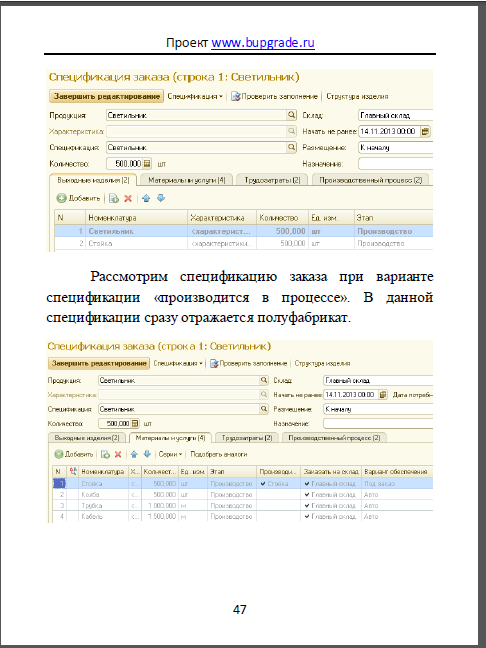Click Вариант обеспечения column header
This screenshot has height=648, width=486.
(x=398, y=471)
